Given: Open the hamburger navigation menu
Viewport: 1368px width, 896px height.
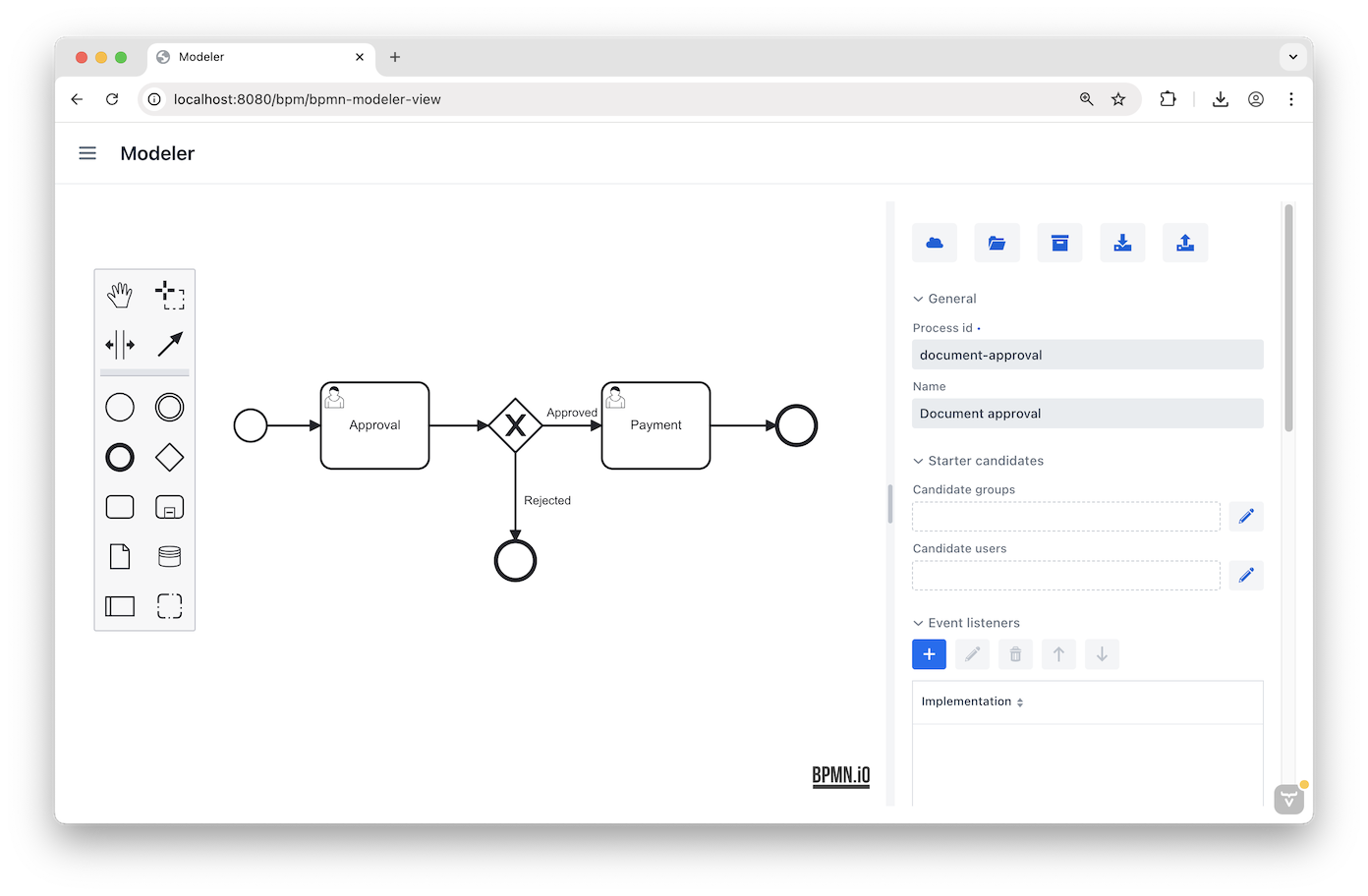Looking at the screenshot, I should click(x=87, y=153).
